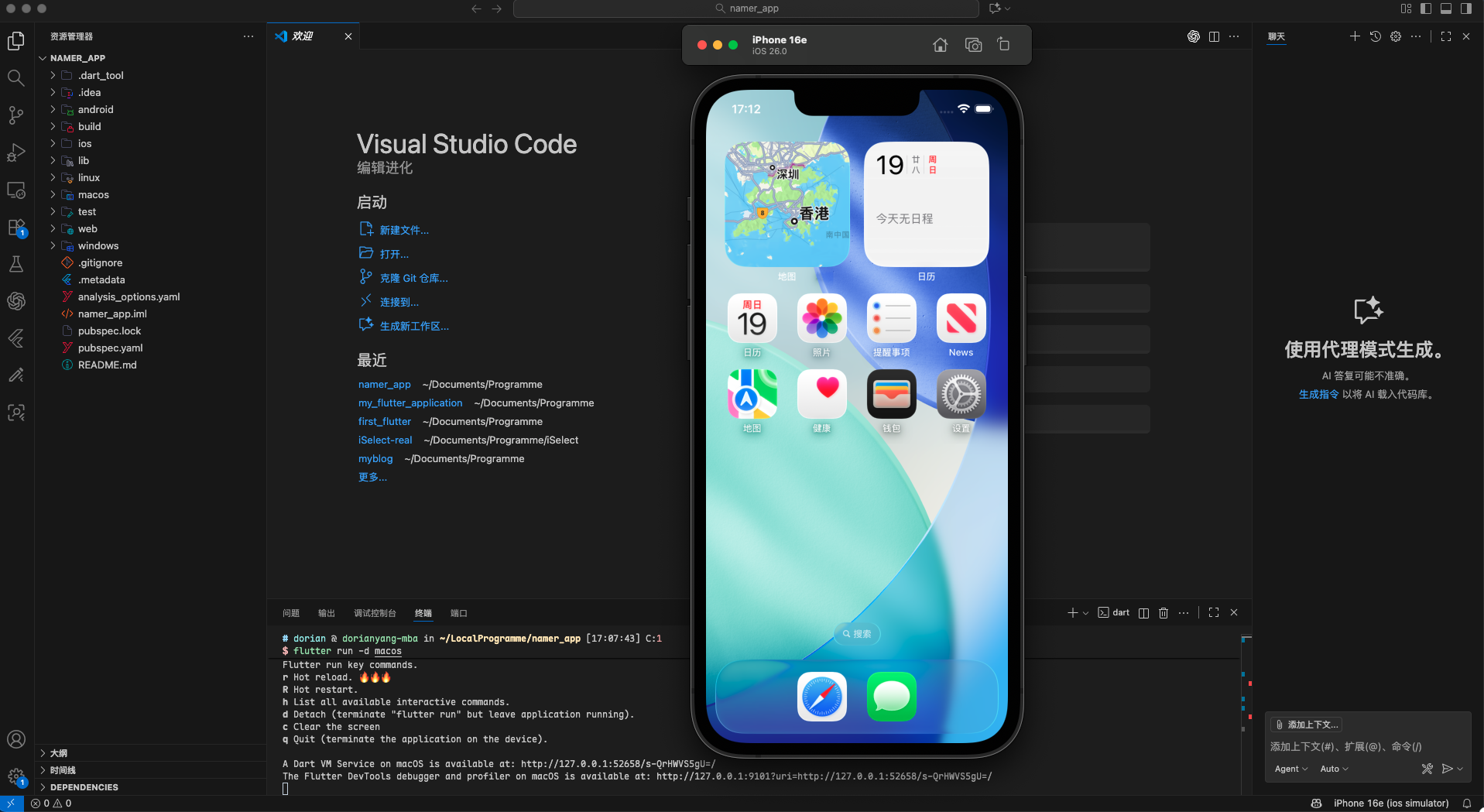Open the ChatGPT view in activity bar
Viewport: 1484px width, 812px height.
point(16,301)
